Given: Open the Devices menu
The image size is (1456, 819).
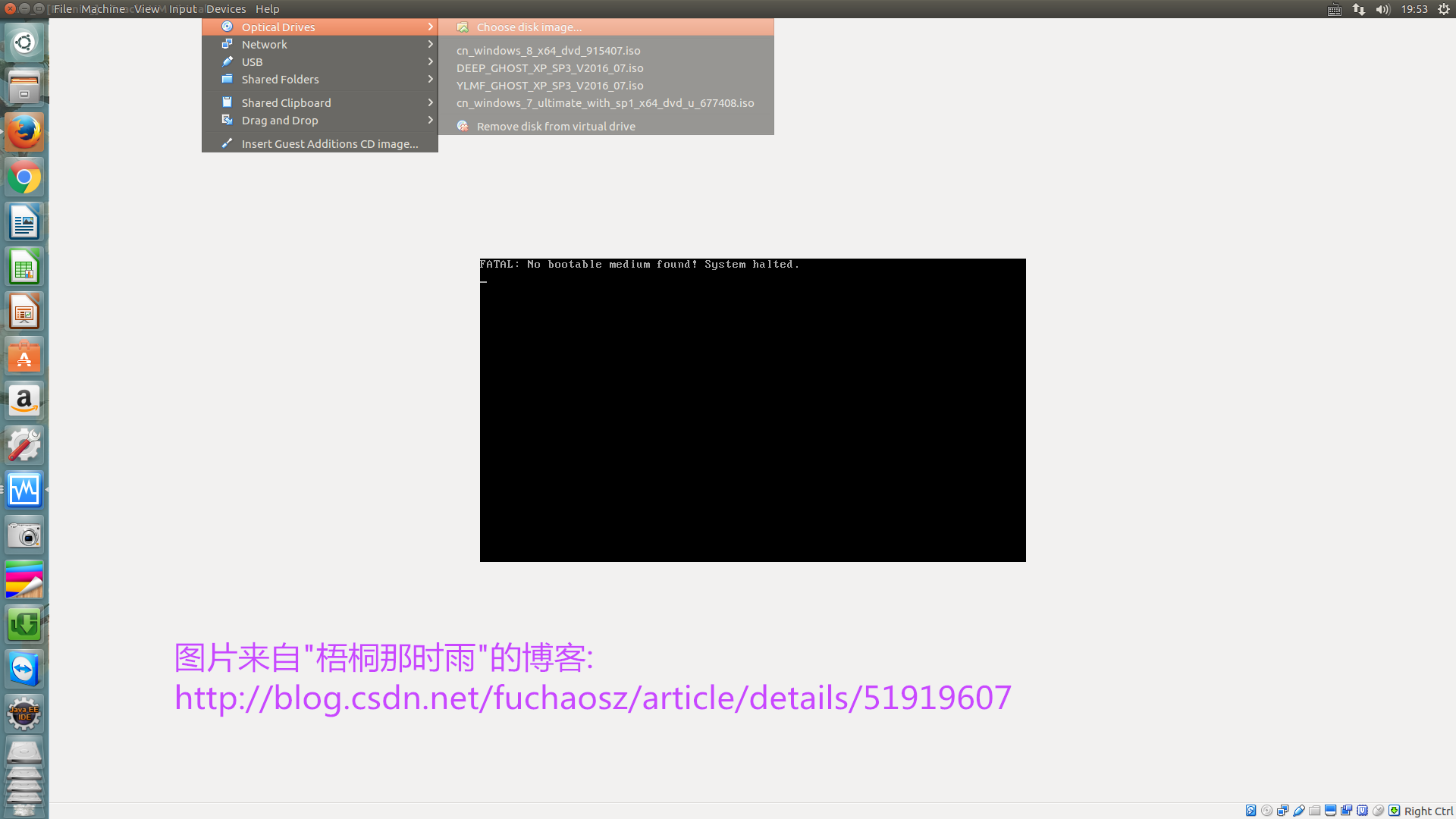Looking at the screenshot, I should (225, 9).
